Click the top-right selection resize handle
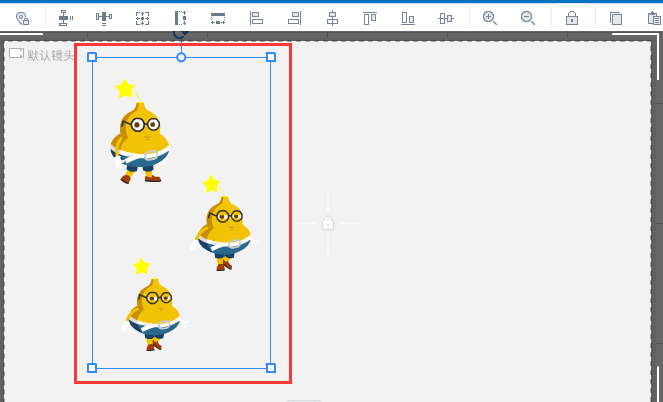Viewport: 663px width, 402px height. (x=271, y=57)
